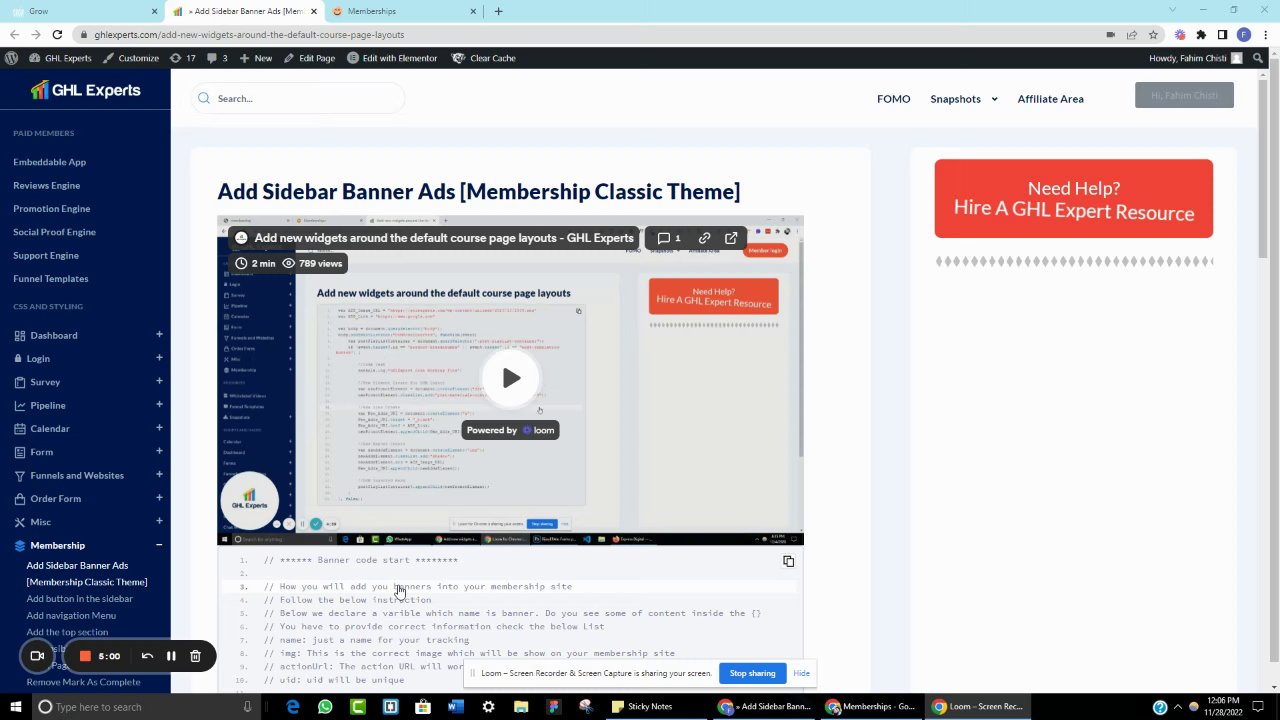Expand the Pipeline sidebar section

coord(159,405)
